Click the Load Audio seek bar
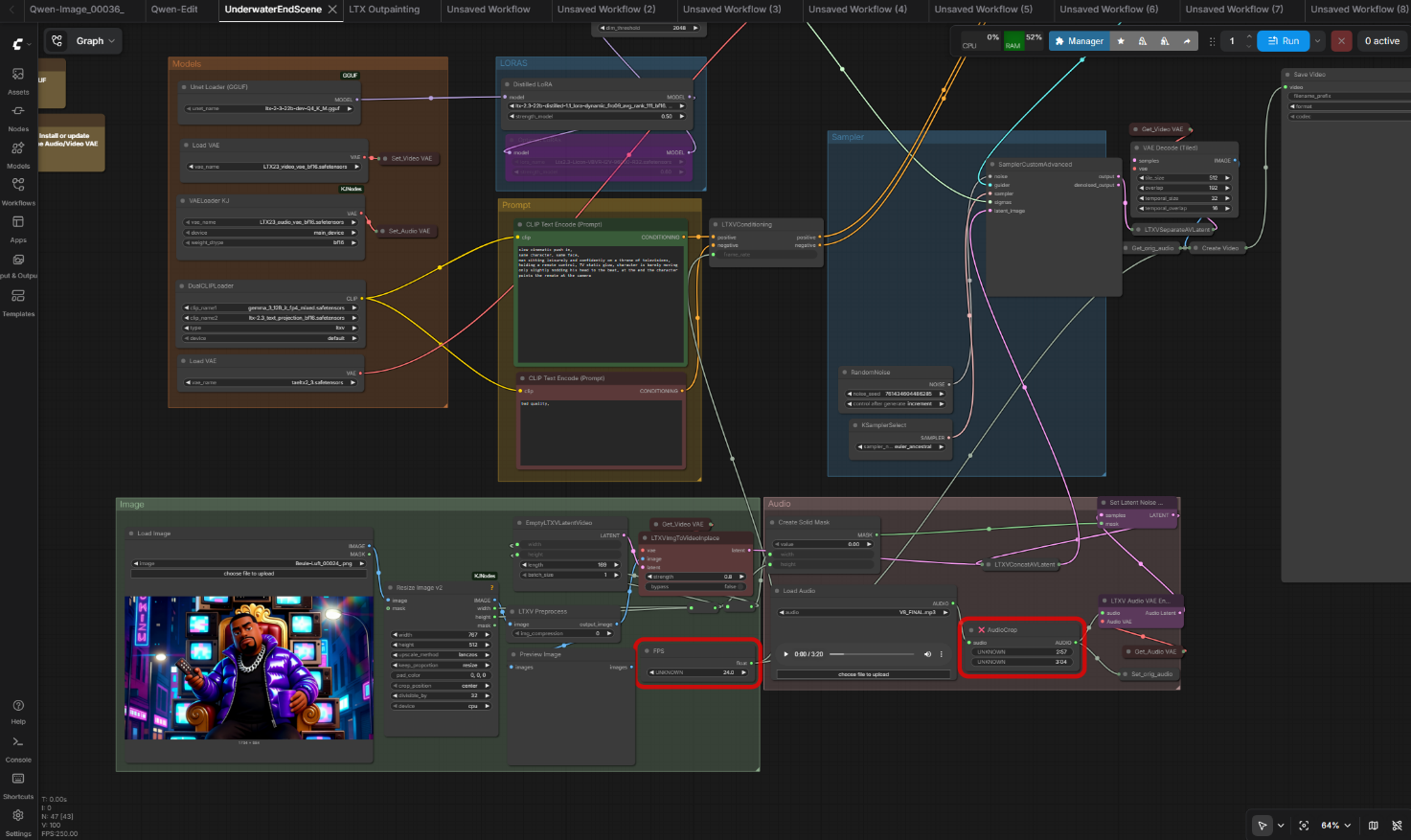 pyautogui.click(x=873, y=654)
